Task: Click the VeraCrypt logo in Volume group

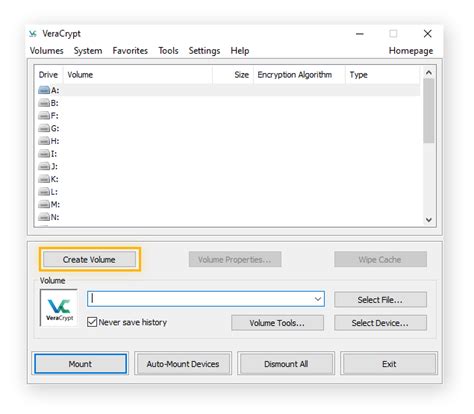Action: click(59, 307)
